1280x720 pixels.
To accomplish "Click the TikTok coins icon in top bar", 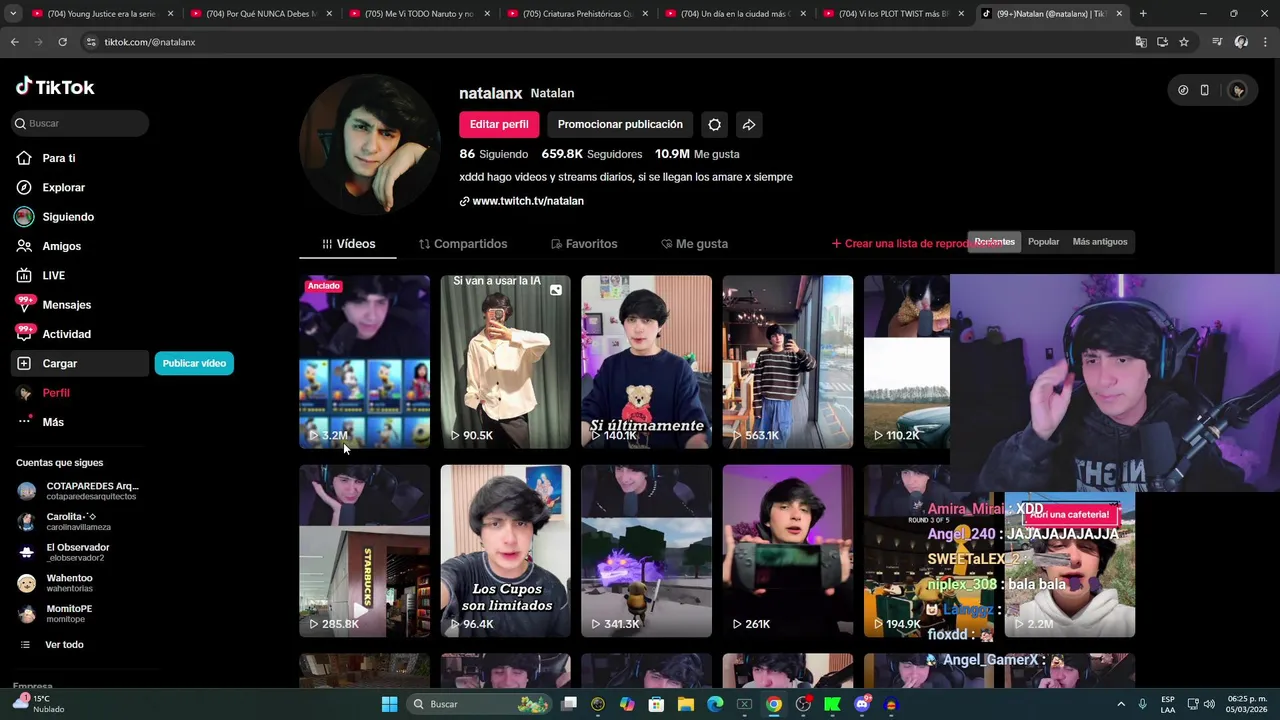I will [1183, 90].
